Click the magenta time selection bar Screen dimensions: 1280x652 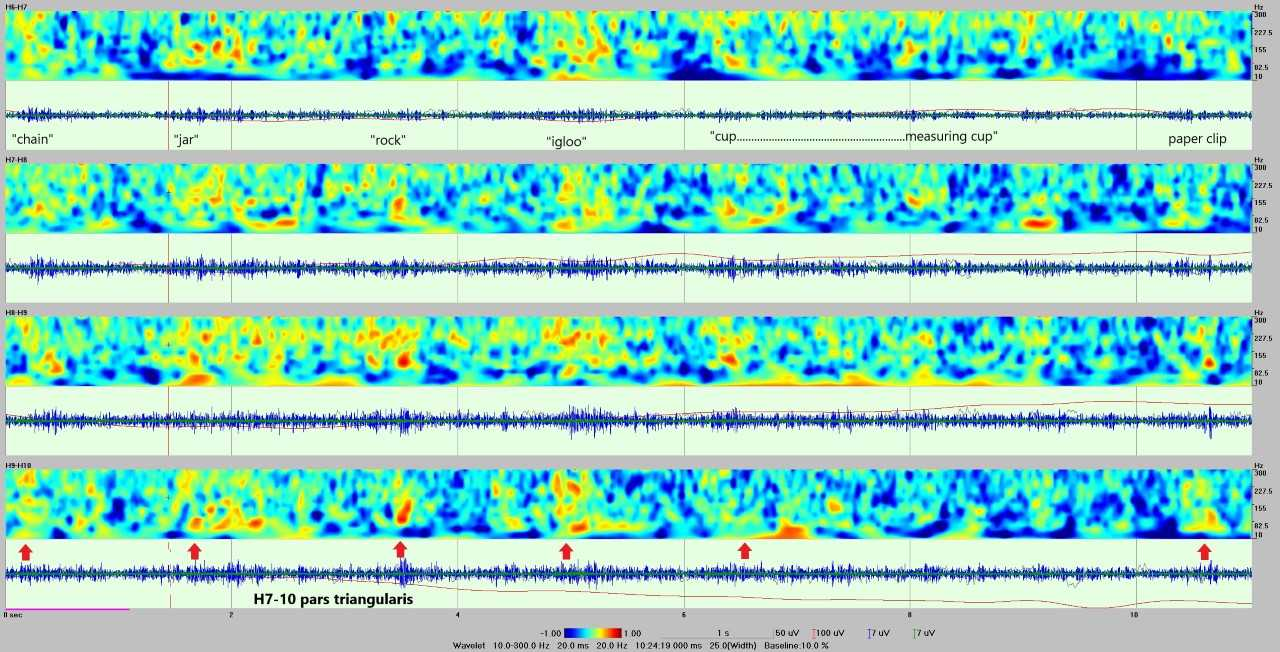tap(67, 609)
